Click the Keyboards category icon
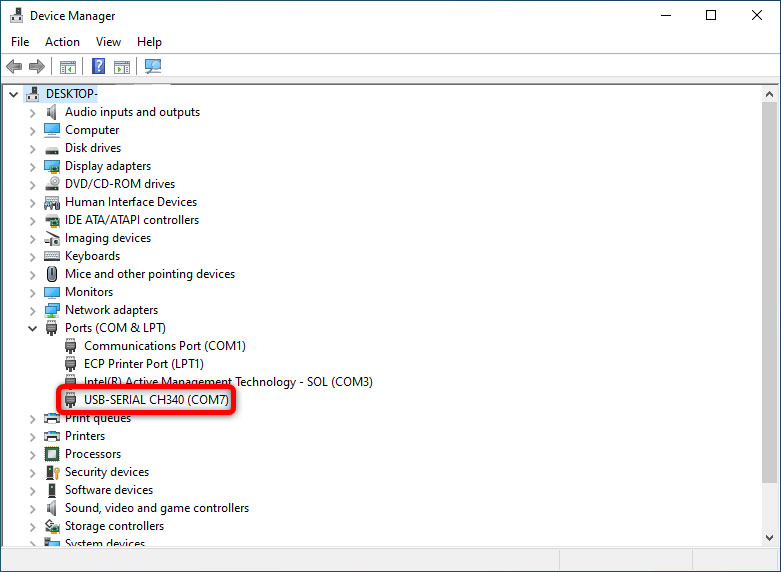The height and width of the screenshot is (572, 781). [x=53, y=256]
